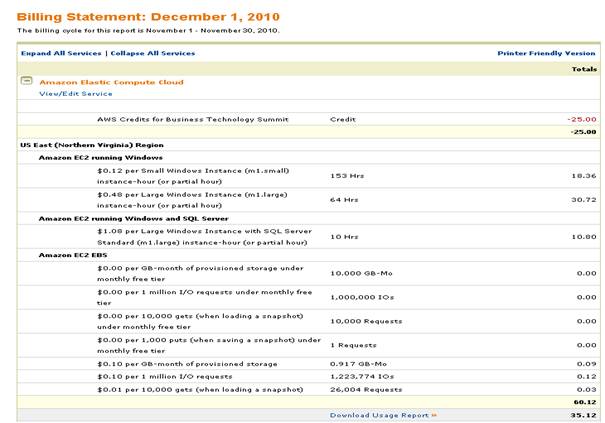The width and height of the screenshot is (605, 423).
Task: Open the Printer Friendly Version
Action: click(x=546, y=53)
